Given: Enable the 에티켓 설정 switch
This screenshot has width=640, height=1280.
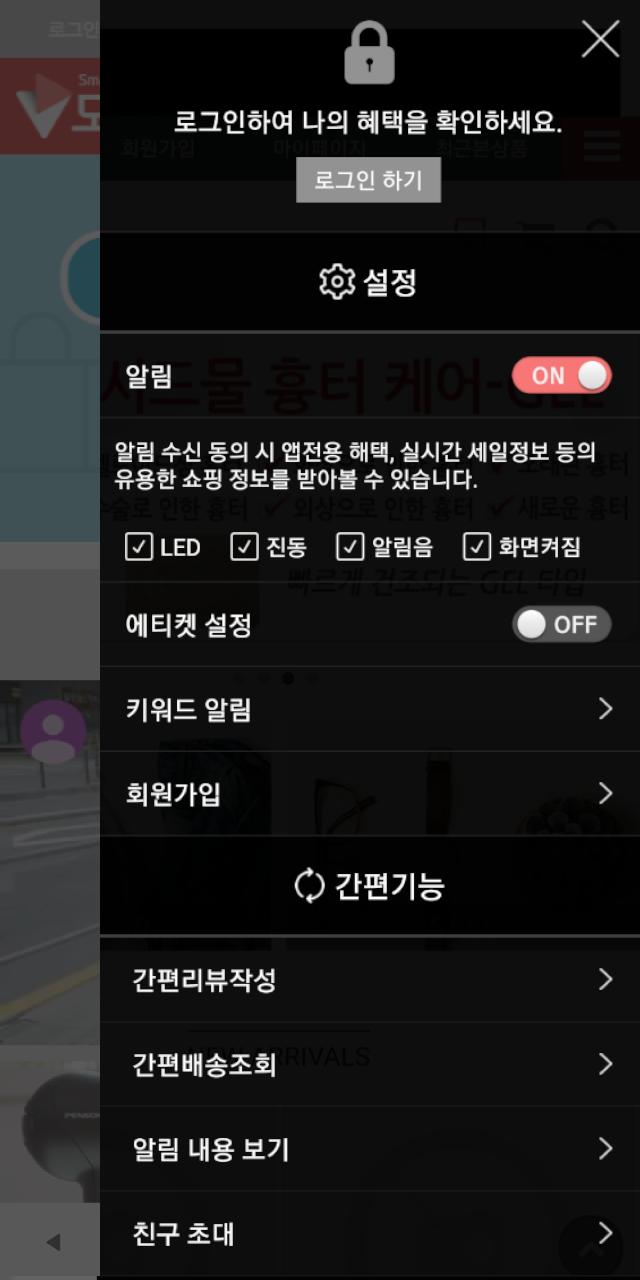Looking at the screenshot, I should tap(561, 625).
